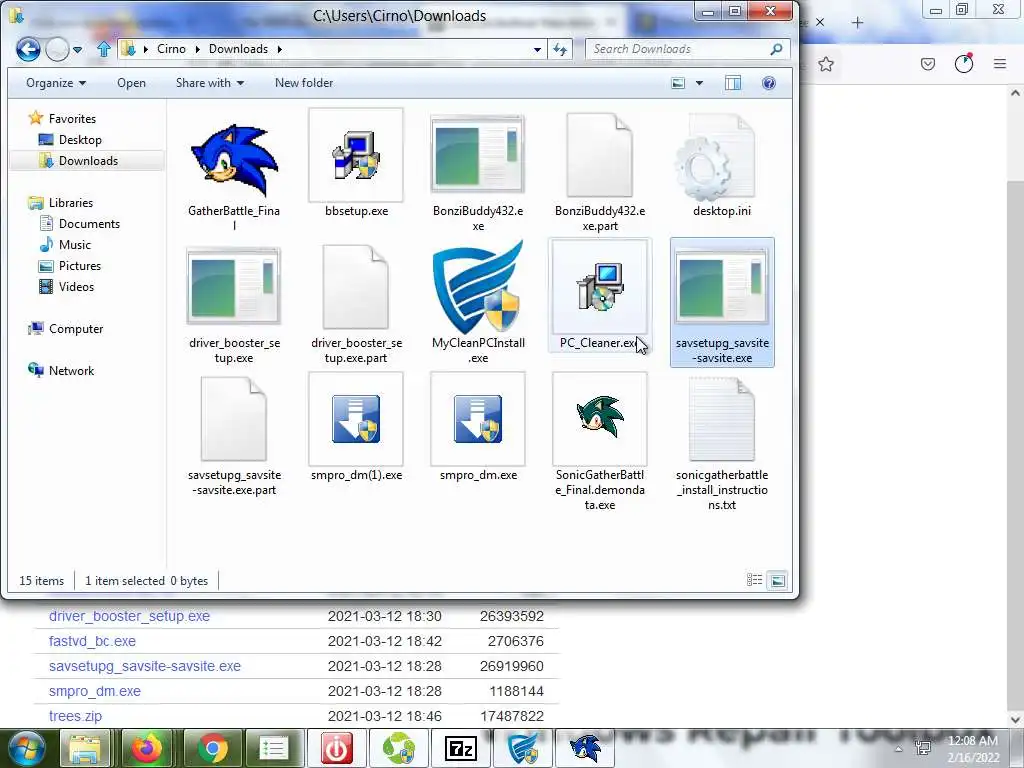Open Computer in navigation pane

(76, 328)
